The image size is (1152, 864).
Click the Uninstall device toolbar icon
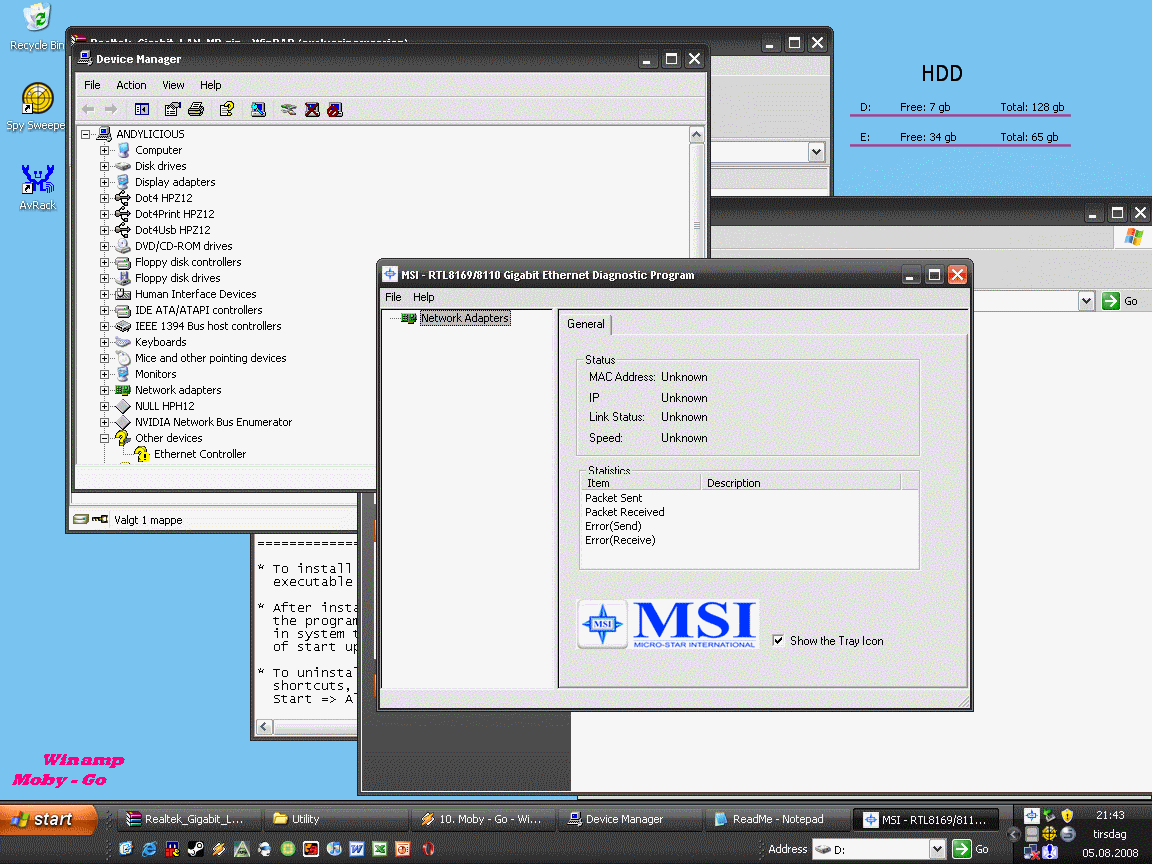312,109
